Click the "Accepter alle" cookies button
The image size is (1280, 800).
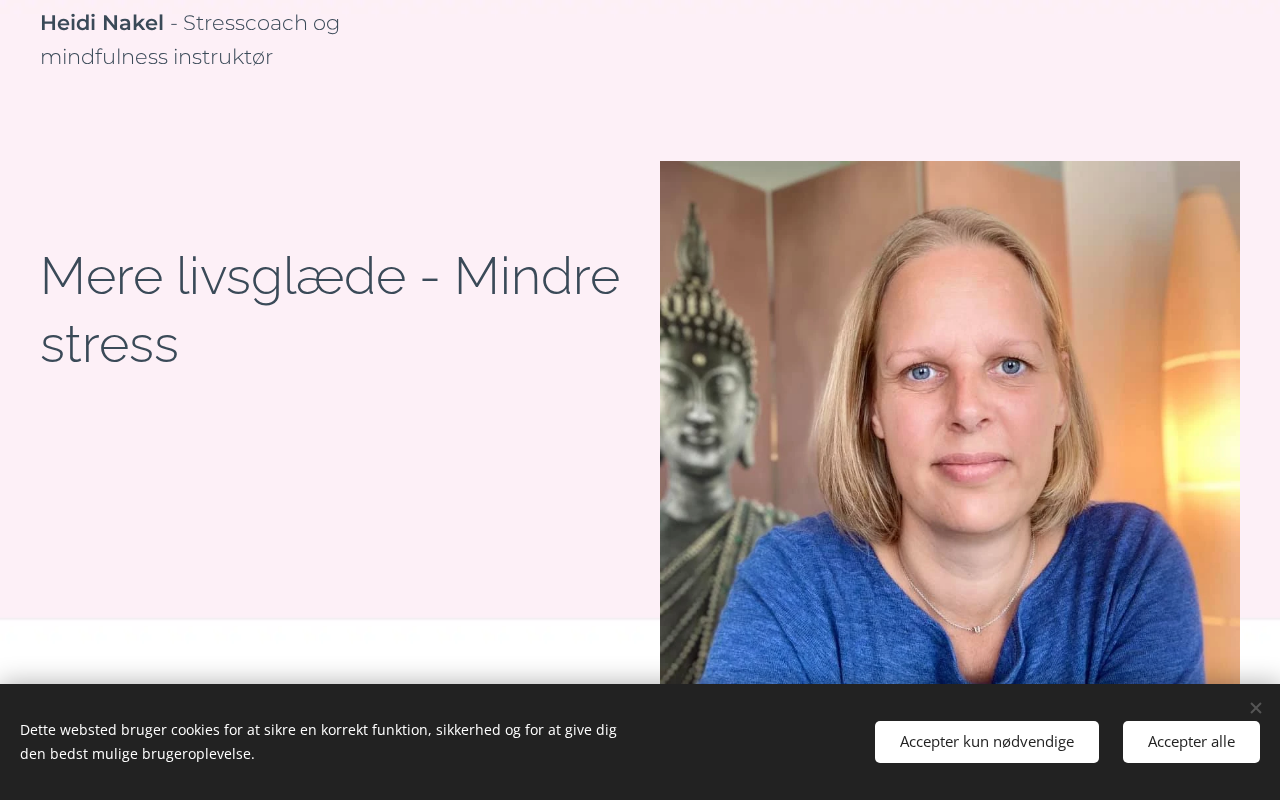1191,742
